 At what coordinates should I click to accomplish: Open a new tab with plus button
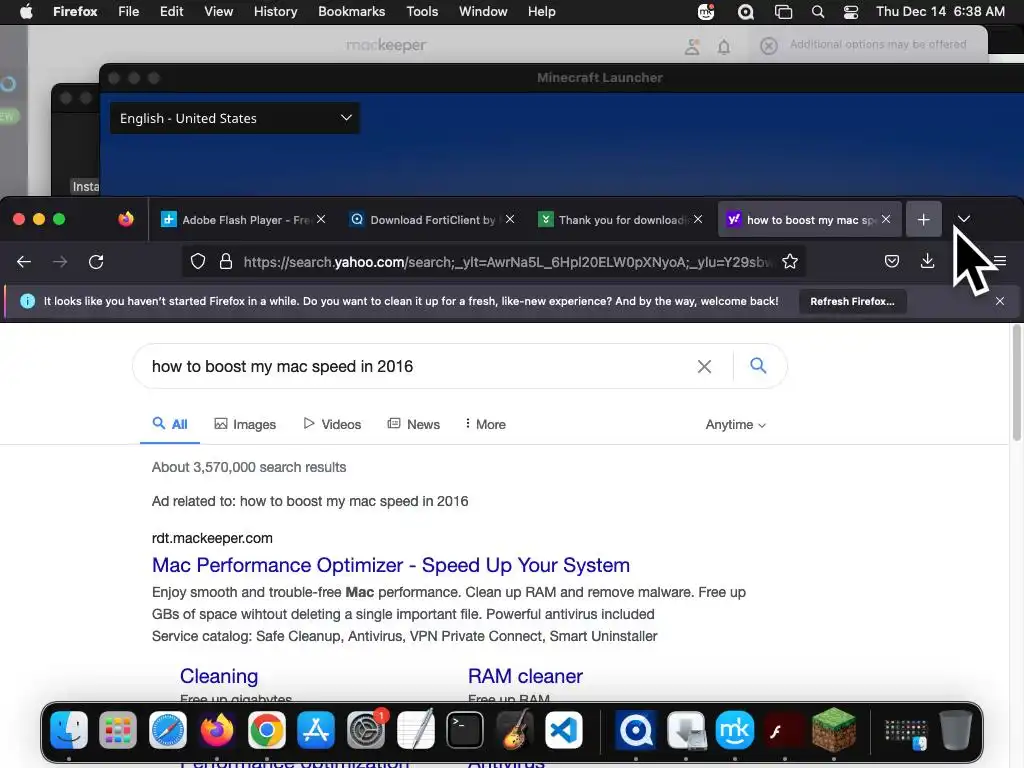pyautogui.click(x=923, y=219)
